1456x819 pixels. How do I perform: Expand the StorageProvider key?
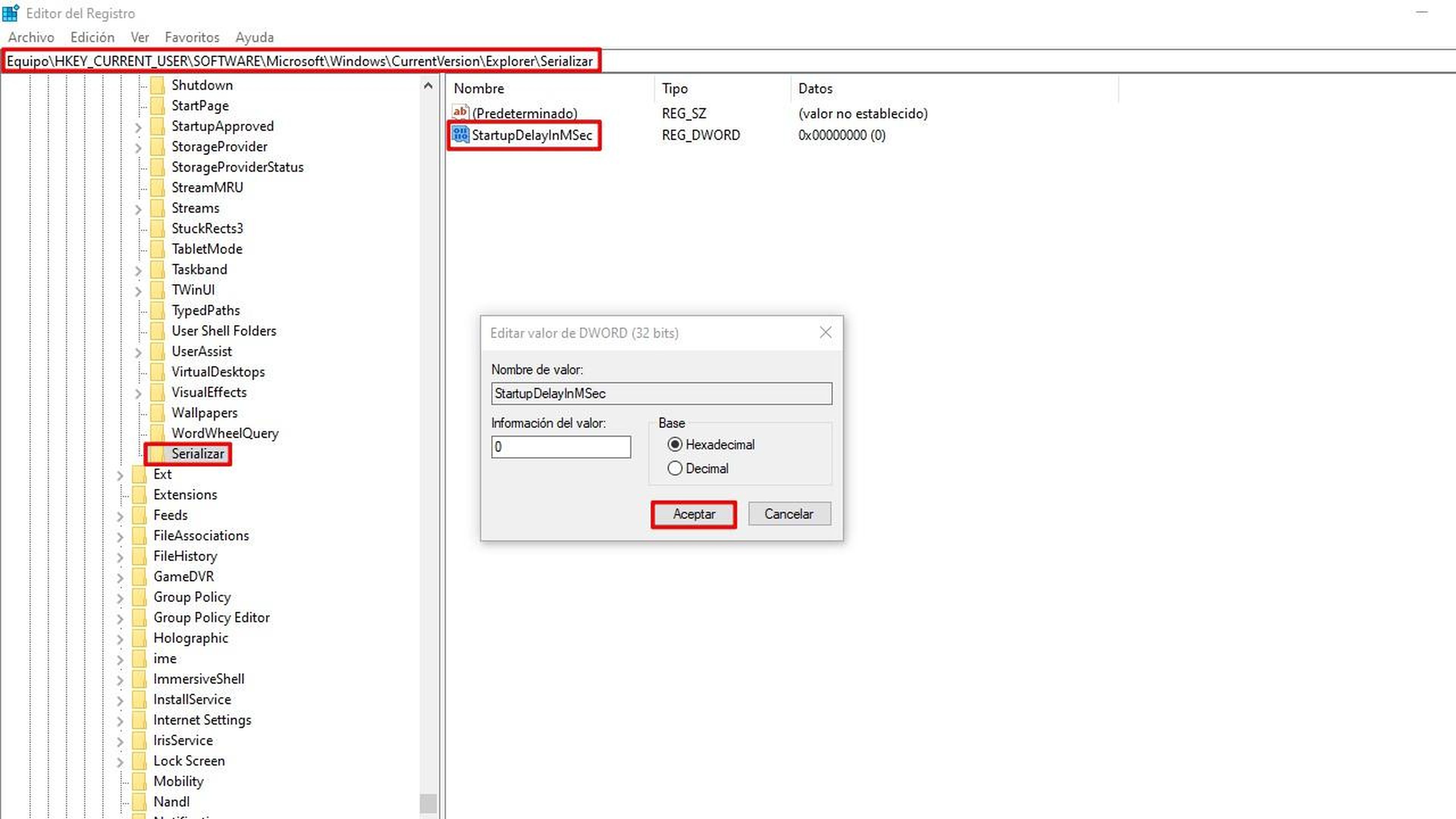(138, 147)
